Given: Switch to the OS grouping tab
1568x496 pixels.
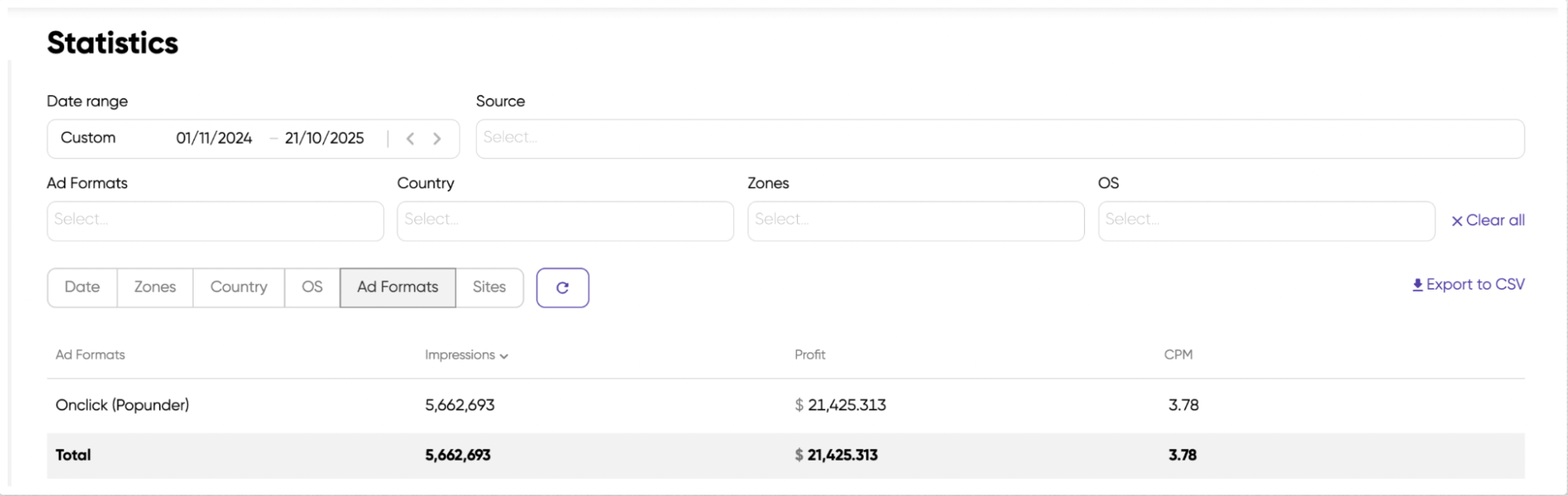Looking at the screenshot, I should pyautogui.click(x=312, y=287).
